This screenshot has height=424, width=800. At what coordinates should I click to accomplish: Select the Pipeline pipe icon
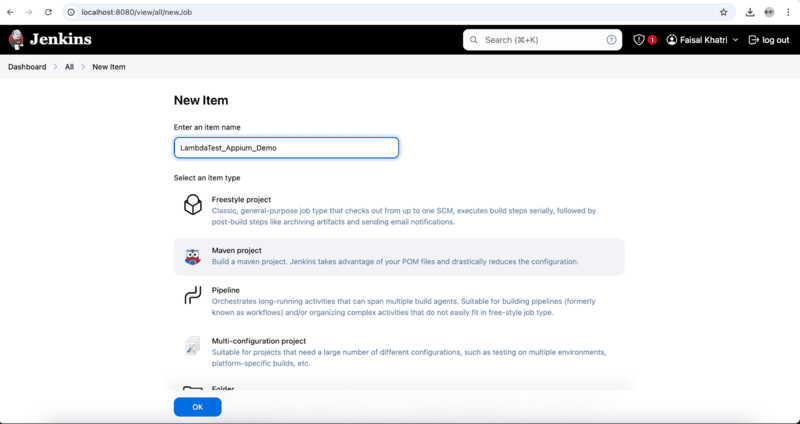(x=192, y=296)
